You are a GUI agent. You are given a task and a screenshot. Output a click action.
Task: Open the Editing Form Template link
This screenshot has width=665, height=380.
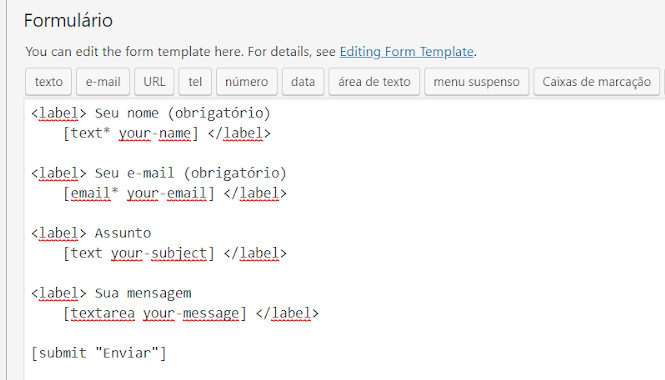(406, 52)
